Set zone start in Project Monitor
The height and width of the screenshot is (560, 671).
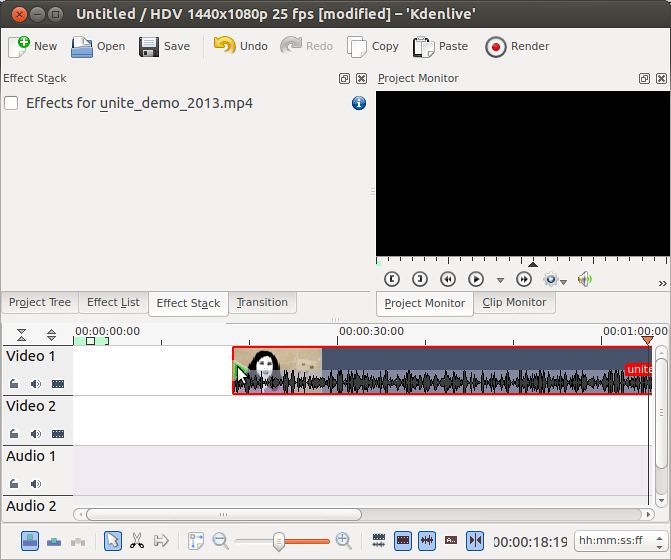[392, 280]
